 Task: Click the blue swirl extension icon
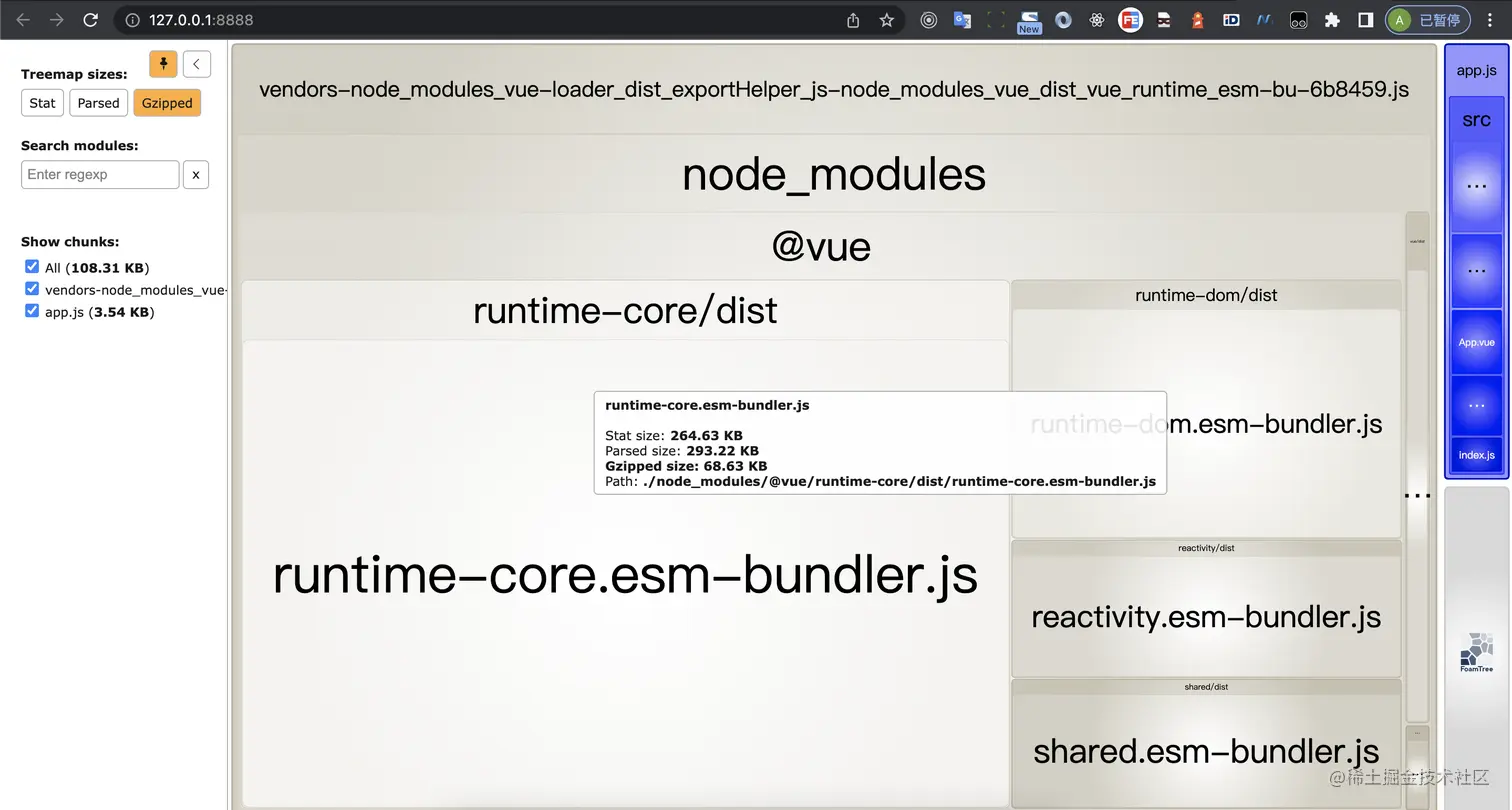click(1063, 20)
